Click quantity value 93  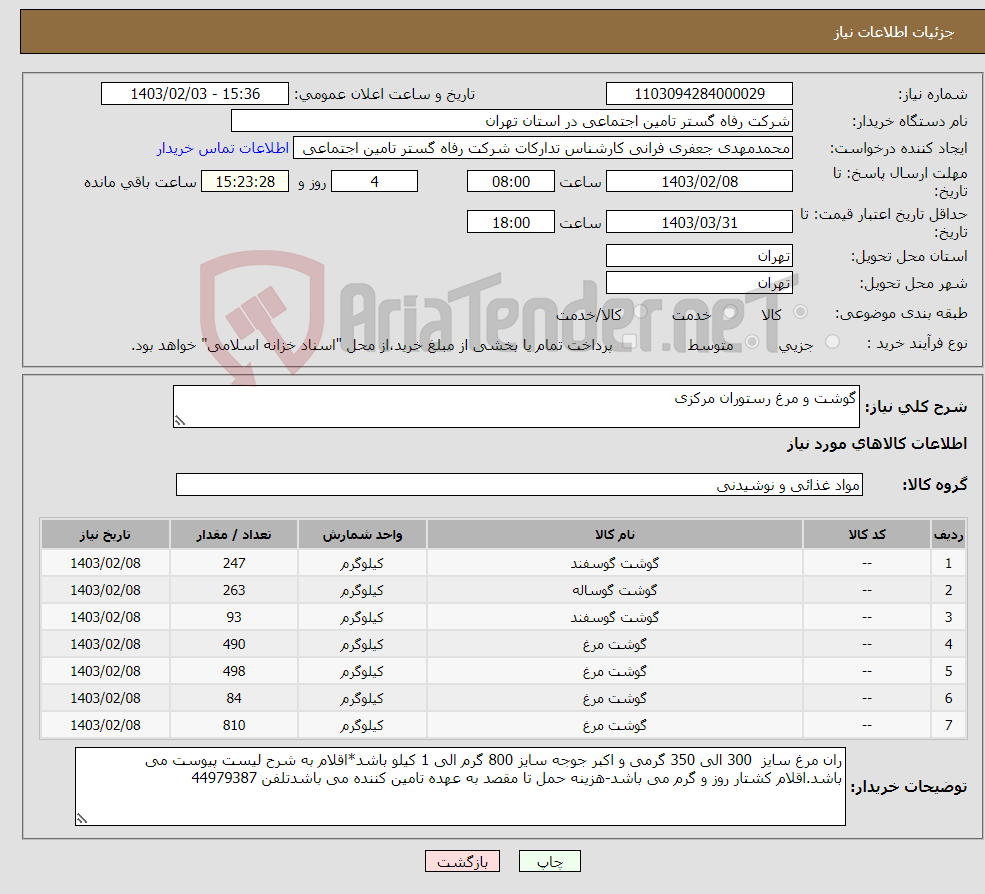pos(234,618)
